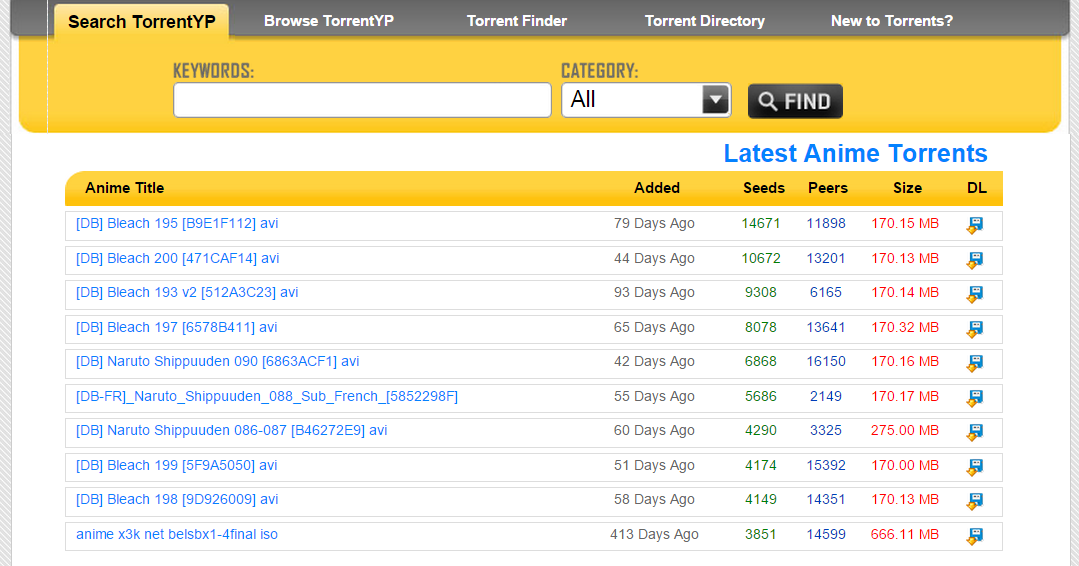Image resolution: width=1079 pixels, height=566 pixels.
Task: Click the Anime Title column header
Action: coord(125,188)
